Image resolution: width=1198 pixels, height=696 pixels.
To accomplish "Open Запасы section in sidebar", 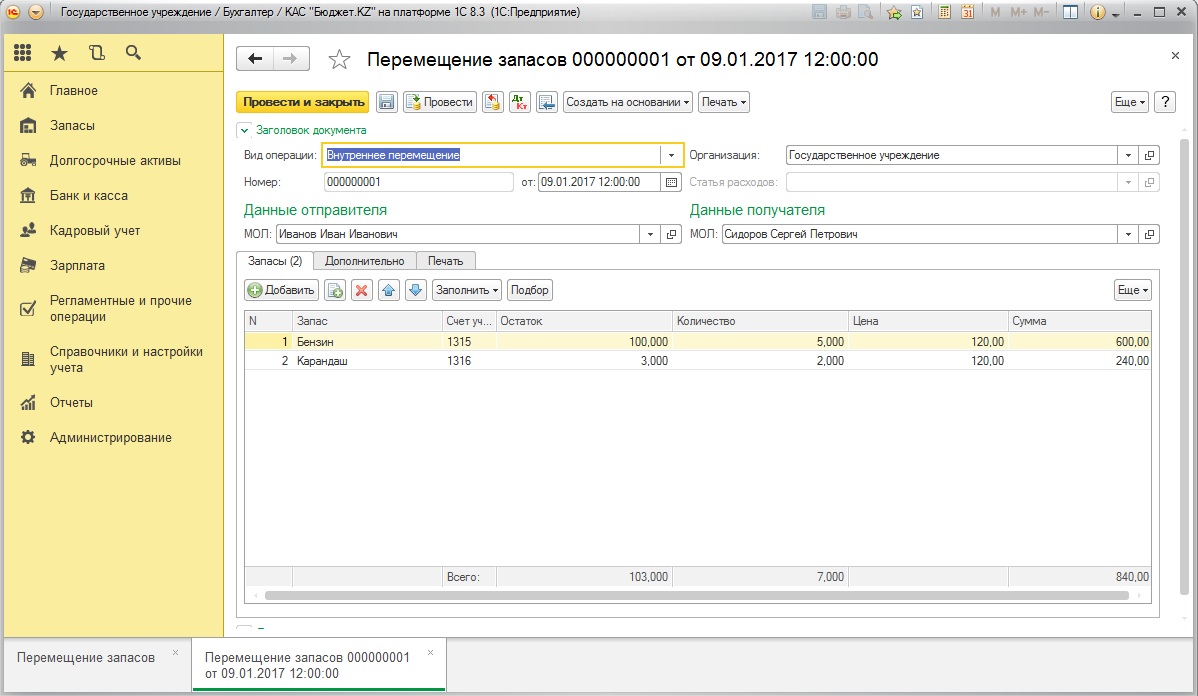I will point(73,125).
